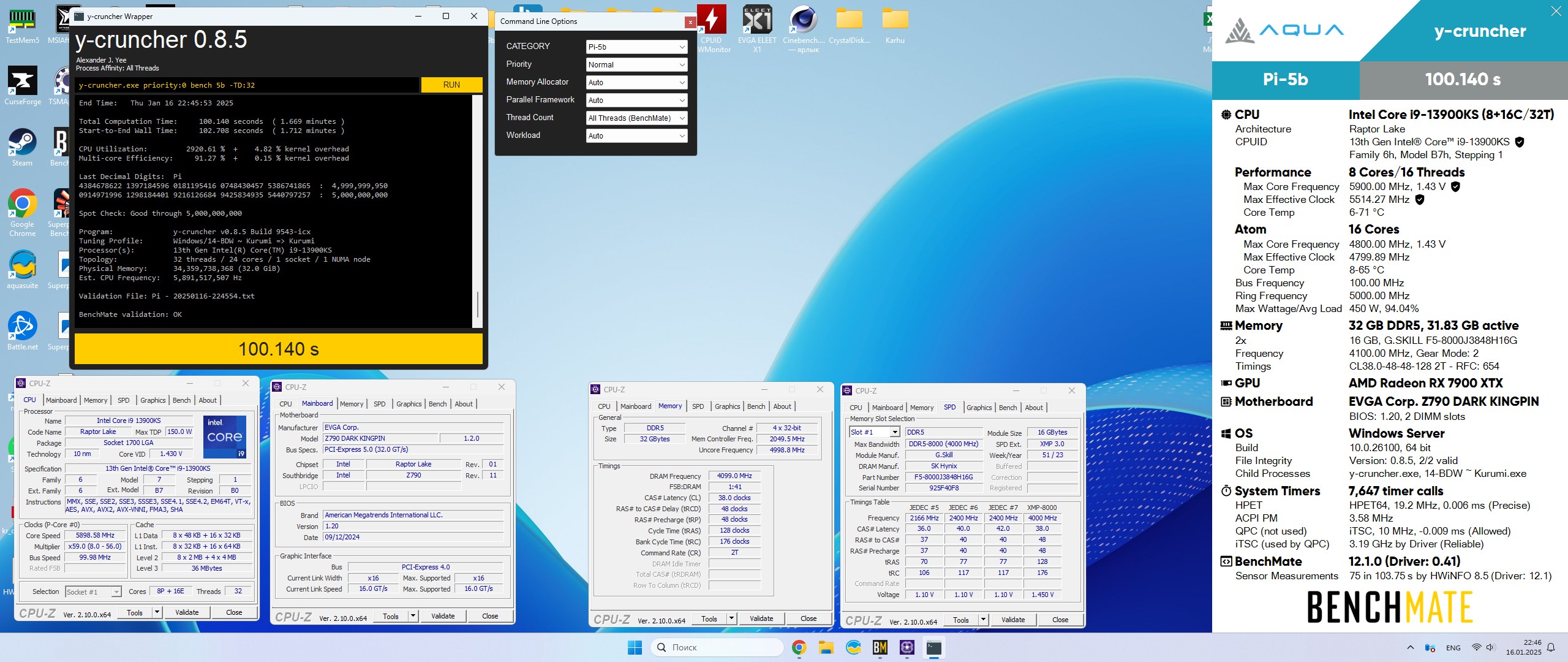The height and width of the screenshot is (662, 1568).
Task: Switch to Bench tab in CPU-Z CPU window
Action: point(181,400)
